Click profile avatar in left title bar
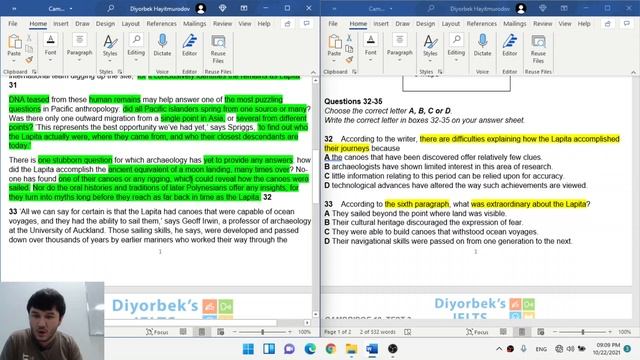The width and height of the screenshot is (640, 360). pos(200,8)
